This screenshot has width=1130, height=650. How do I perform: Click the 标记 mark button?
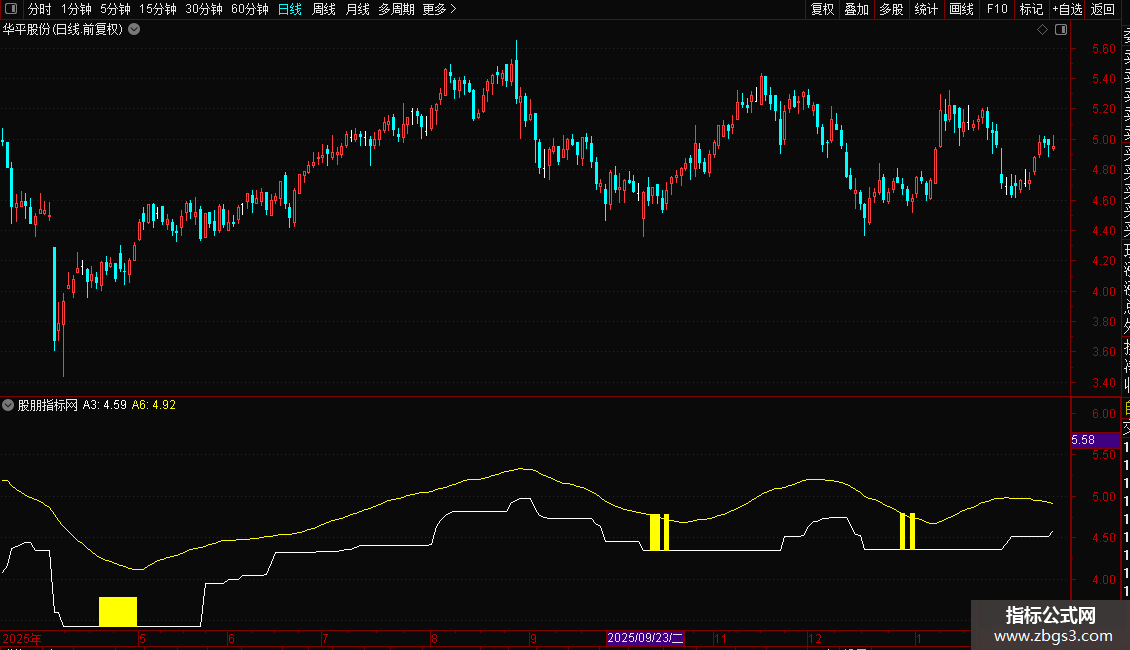point(1031,9)
